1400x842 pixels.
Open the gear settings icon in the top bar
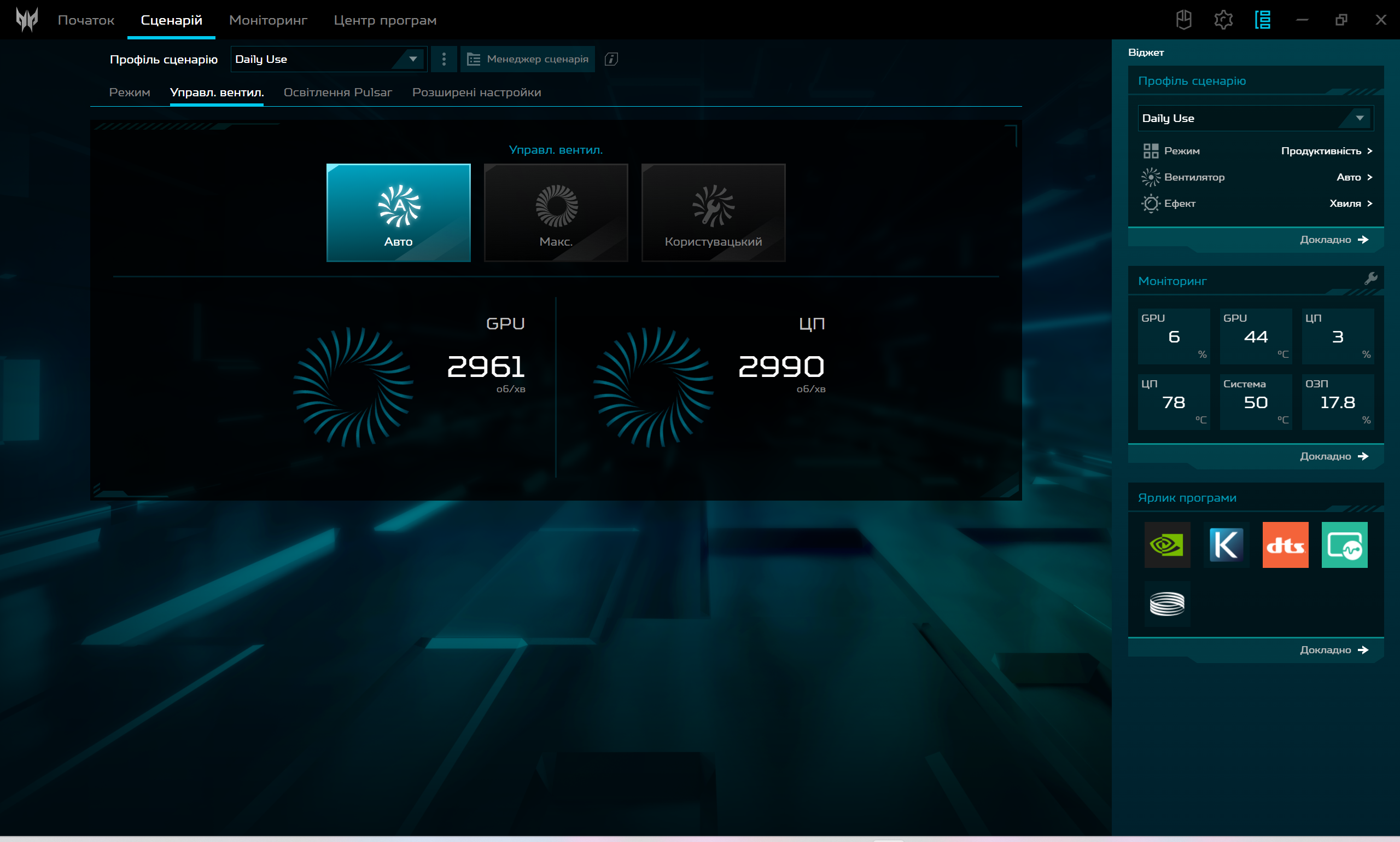(x=1223, y=20)
